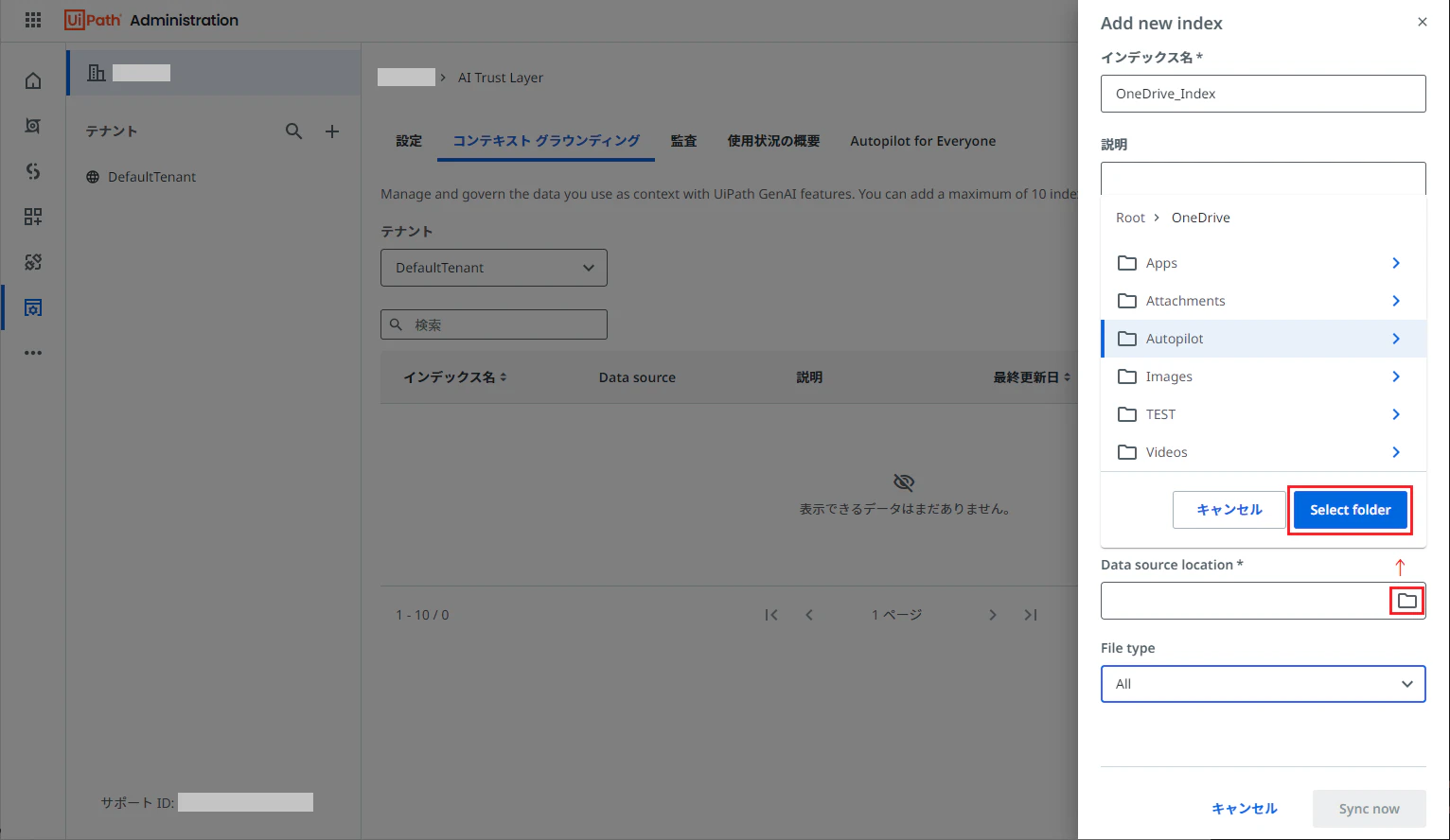Click OneDrive in folder breadcrumb
Viewport: 1450px width, 840px height.
point(1201,218)
